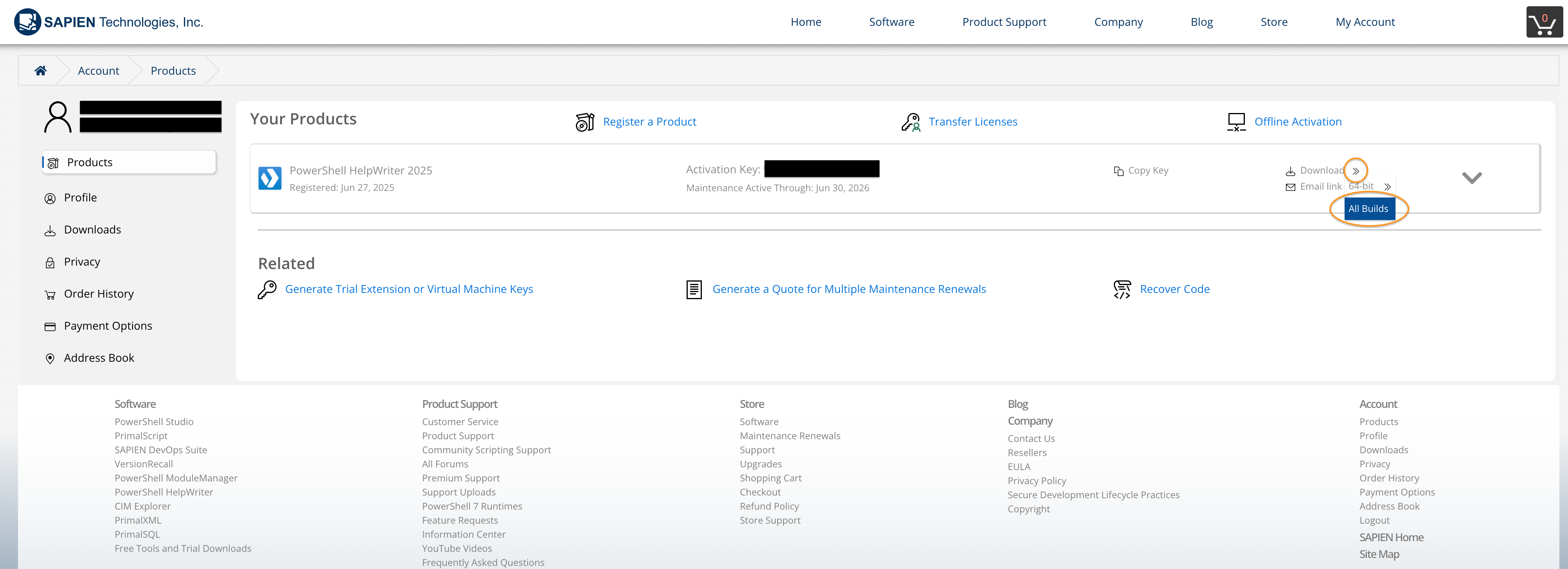The width and height of the screenshot is (1568, 569).
Task: Click the SAPIEN Technologies logo
Action: [x=109, y=22]
